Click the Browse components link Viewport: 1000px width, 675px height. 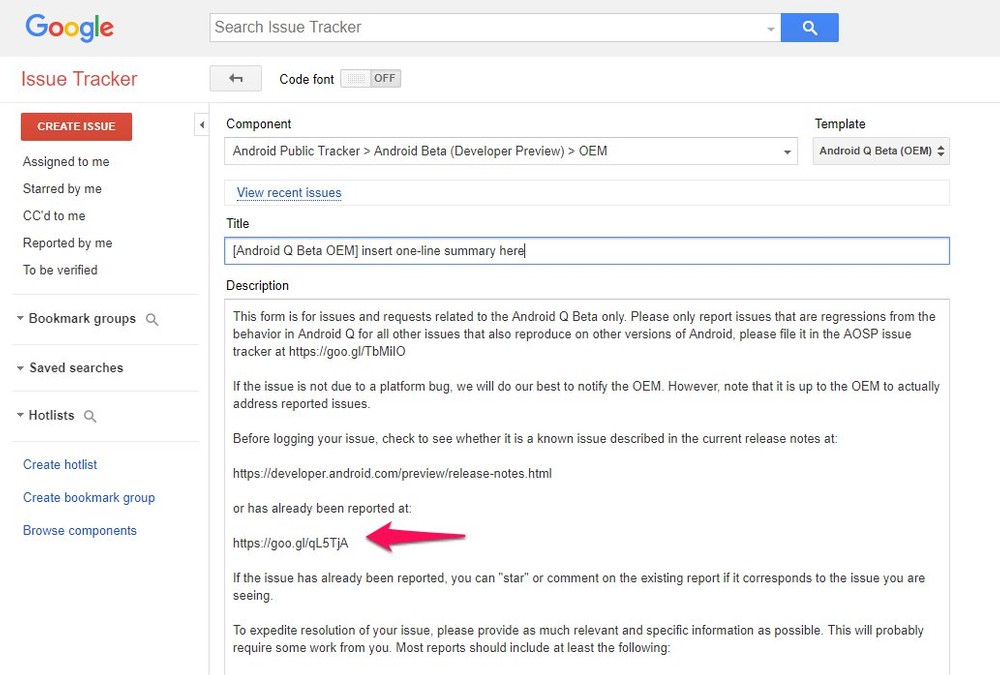[80, 531]
